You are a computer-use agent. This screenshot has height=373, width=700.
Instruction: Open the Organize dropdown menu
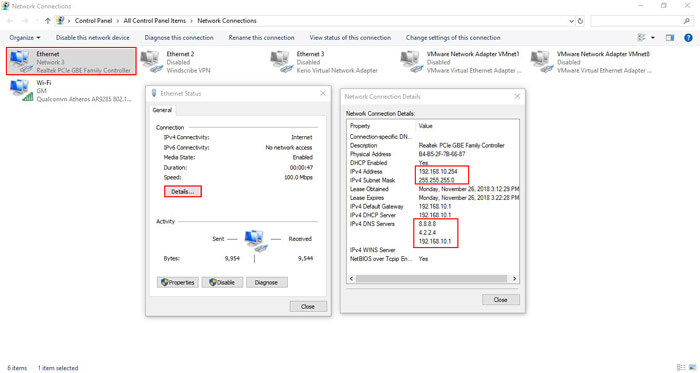tap(25, 38)
